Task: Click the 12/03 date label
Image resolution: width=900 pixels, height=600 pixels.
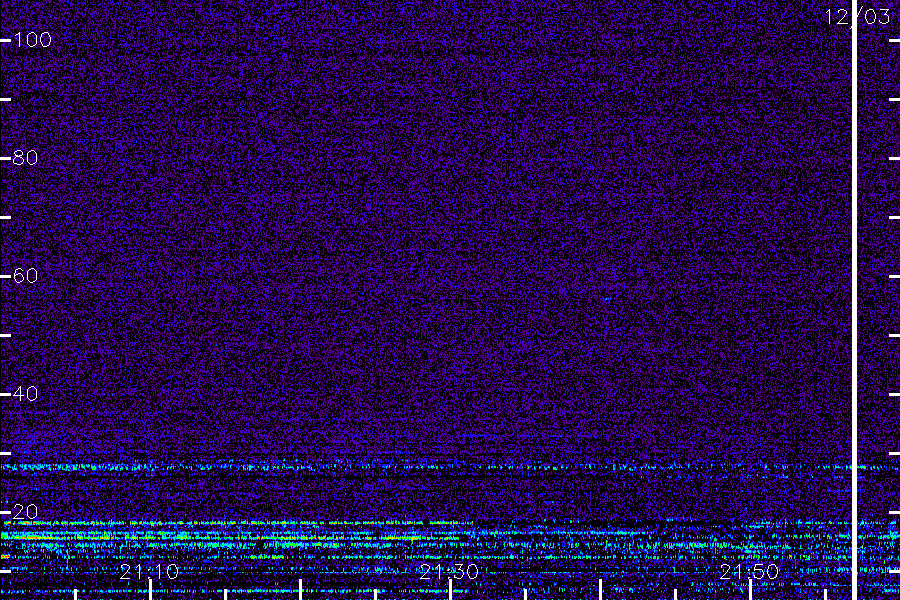Action: [857, 17]
